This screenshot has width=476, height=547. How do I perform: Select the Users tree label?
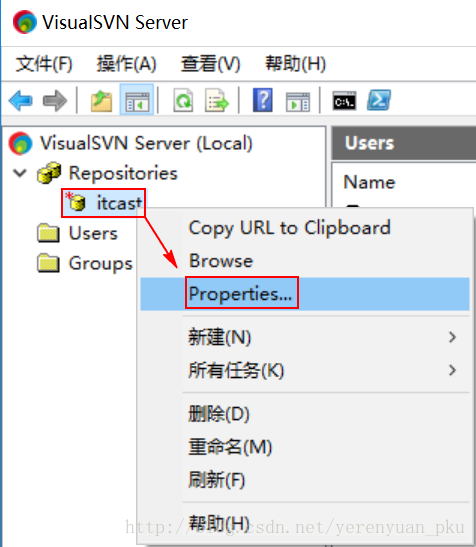[x=93, y=233]
